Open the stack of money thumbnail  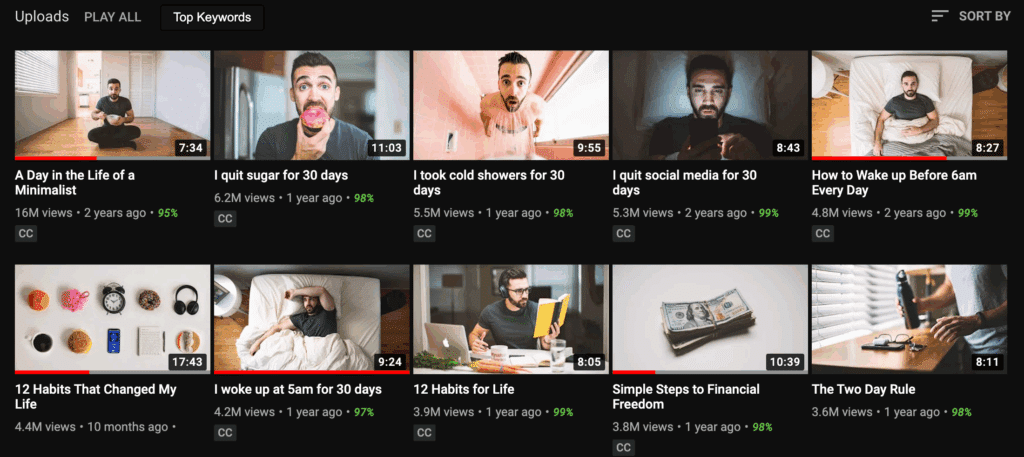(x=710, y=319)
